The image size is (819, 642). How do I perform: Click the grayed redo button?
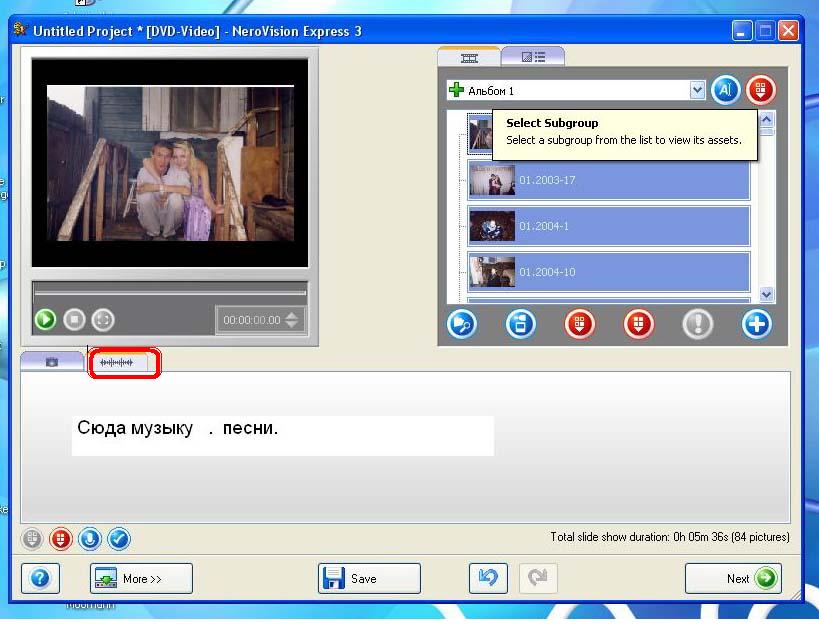[x=538, y=578]
